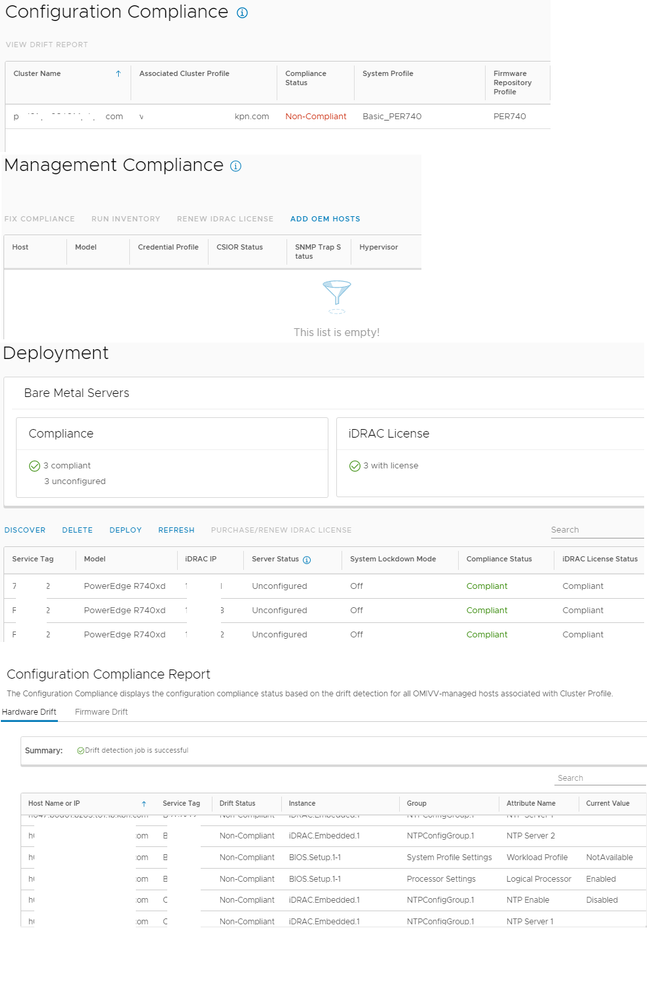Select the System Profile Settings group cell
Image resolution: width=647 pixels, height=999 pixels.
pos(450,858)
